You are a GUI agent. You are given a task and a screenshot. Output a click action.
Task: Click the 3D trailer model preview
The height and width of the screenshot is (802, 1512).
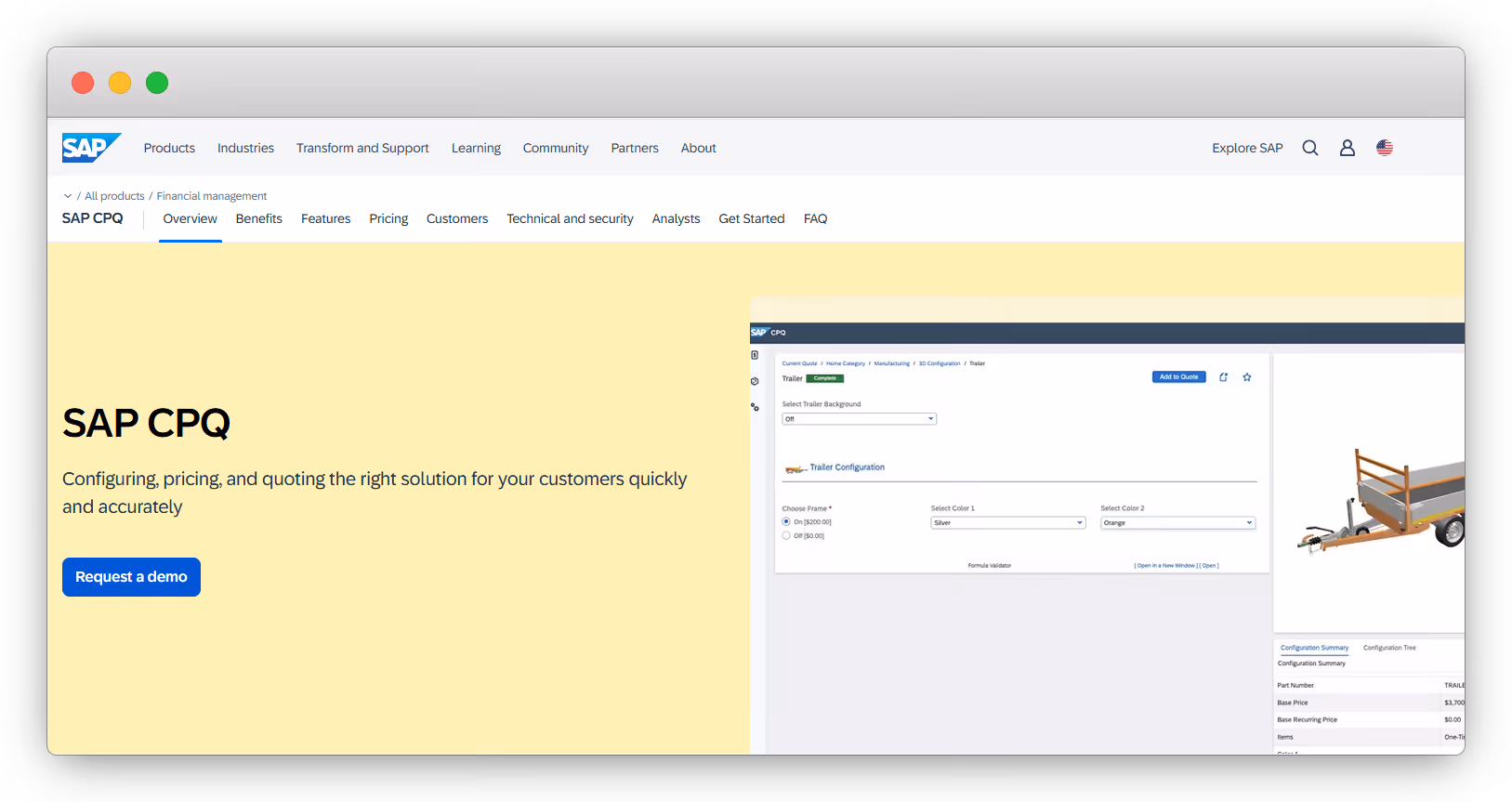1382,501
